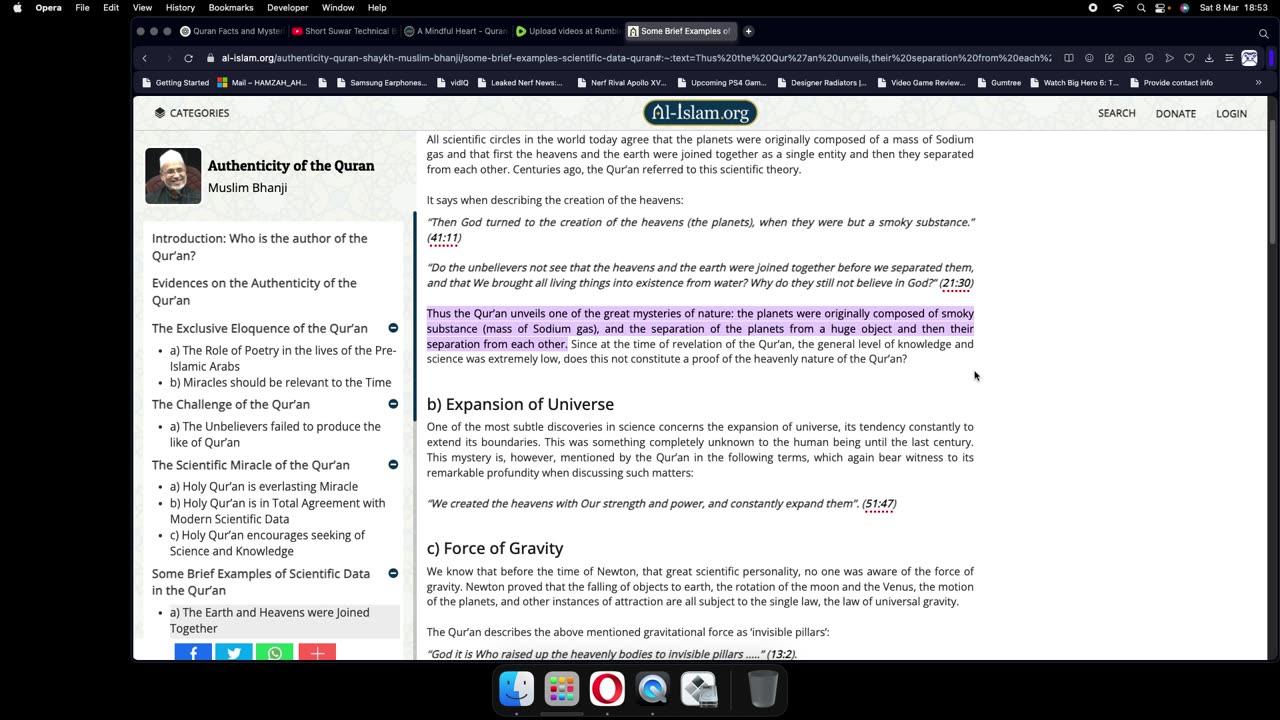Click the address bar URL field
Image resolution: width=1280 pixels, height=720 pixels.
pos(636,58)
